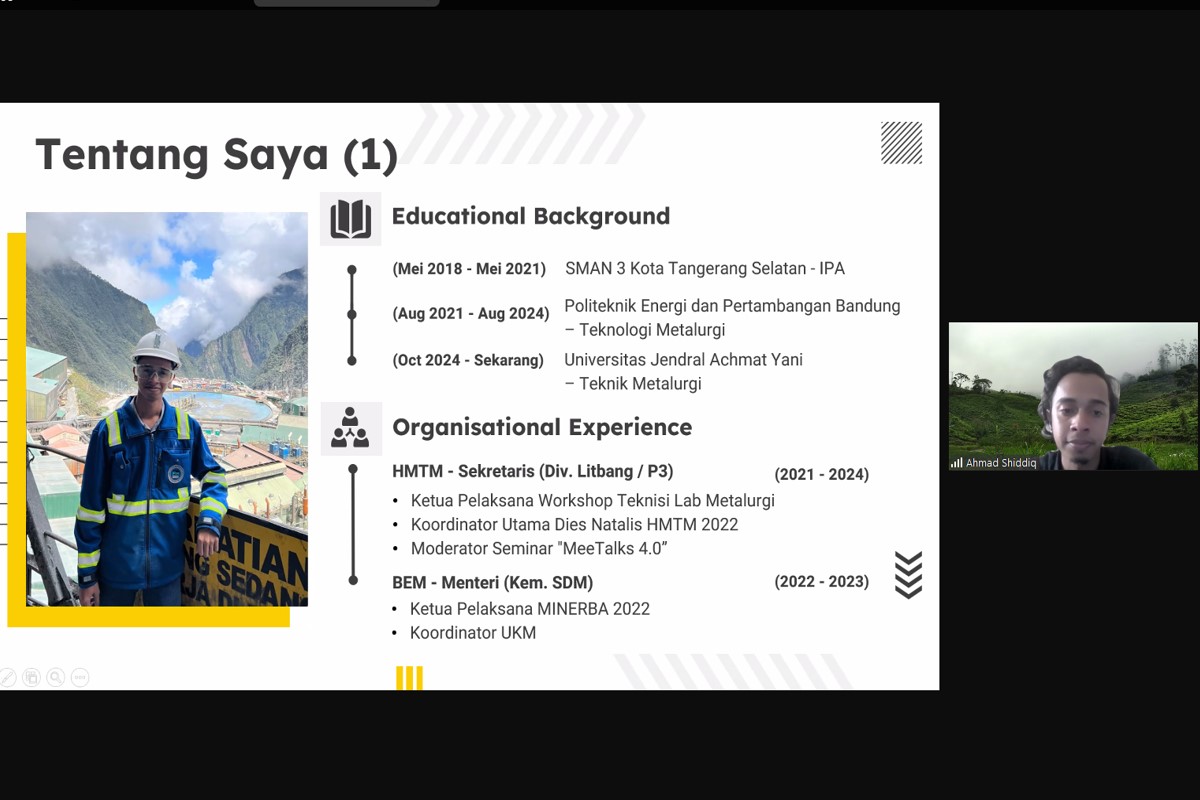Viewport: 1200px width, 800px height.
Task: Click the mine worker photo
Action: point(167,408)
